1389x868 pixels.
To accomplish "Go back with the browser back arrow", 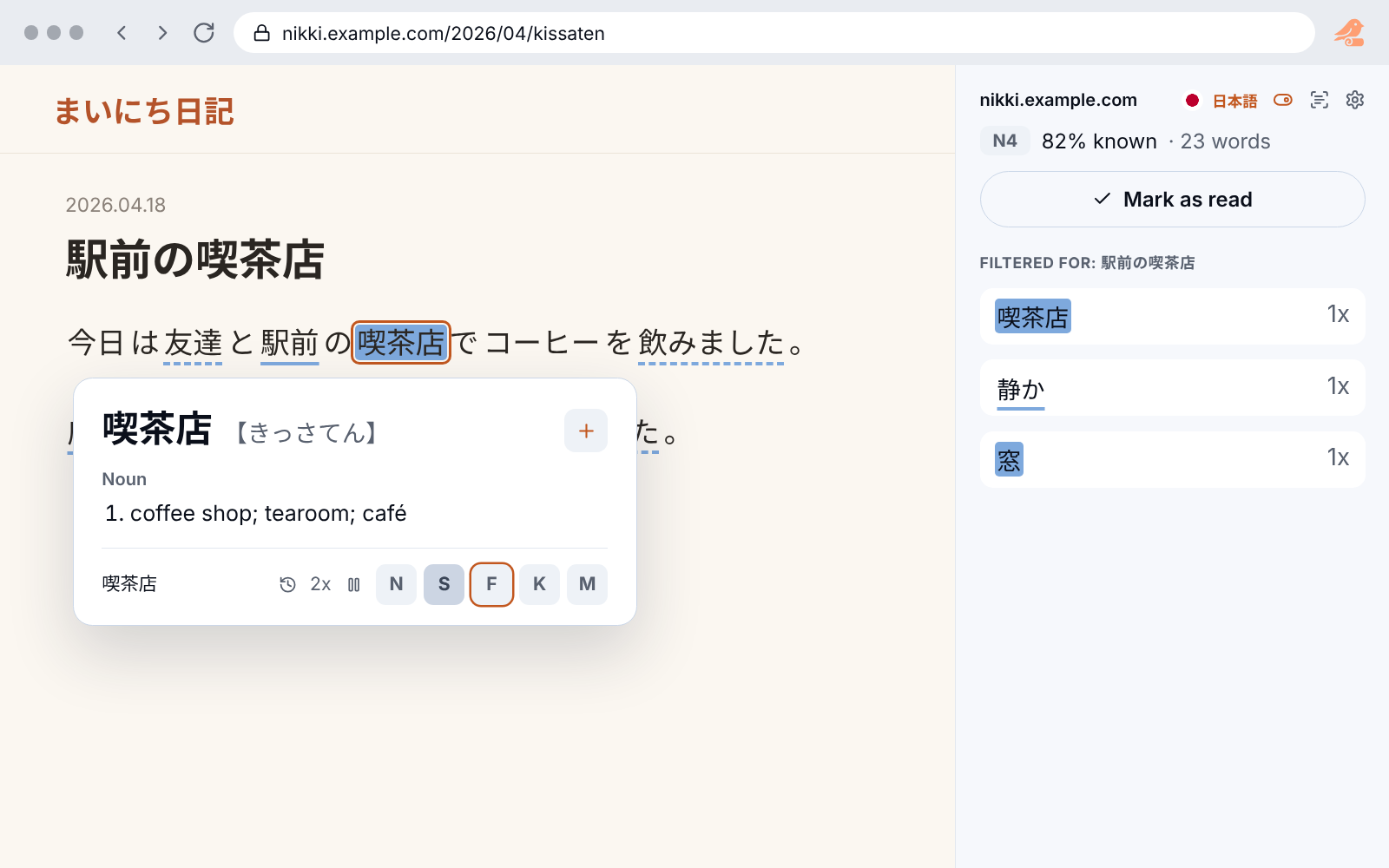I will [x=122, y=33].
